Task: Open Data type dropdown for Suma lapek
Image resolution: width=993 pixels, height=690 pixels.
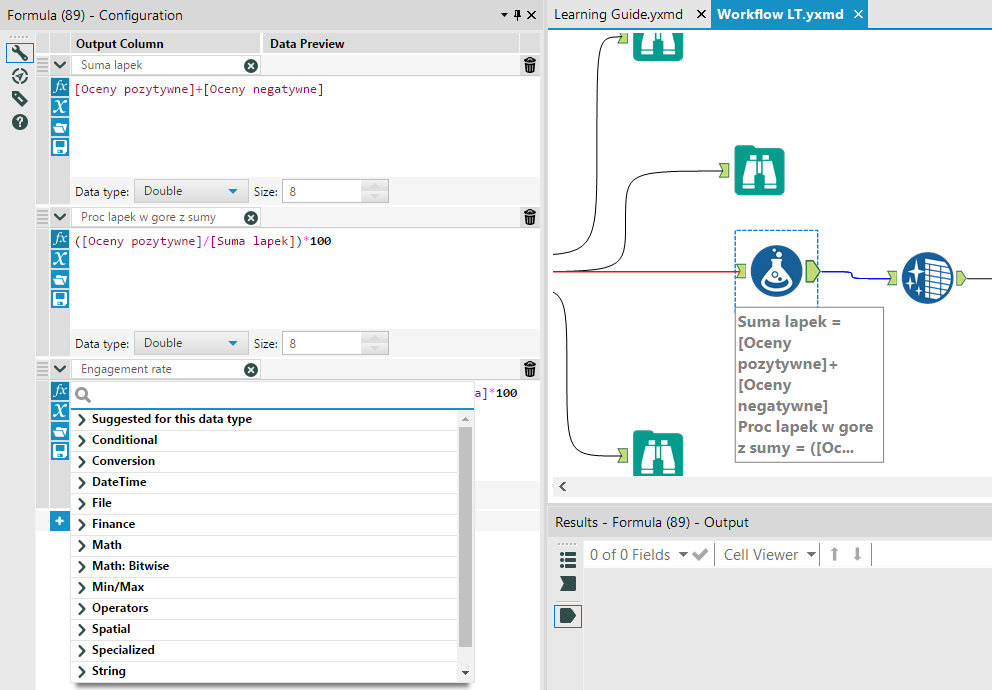Action: (x=191, y=191)
